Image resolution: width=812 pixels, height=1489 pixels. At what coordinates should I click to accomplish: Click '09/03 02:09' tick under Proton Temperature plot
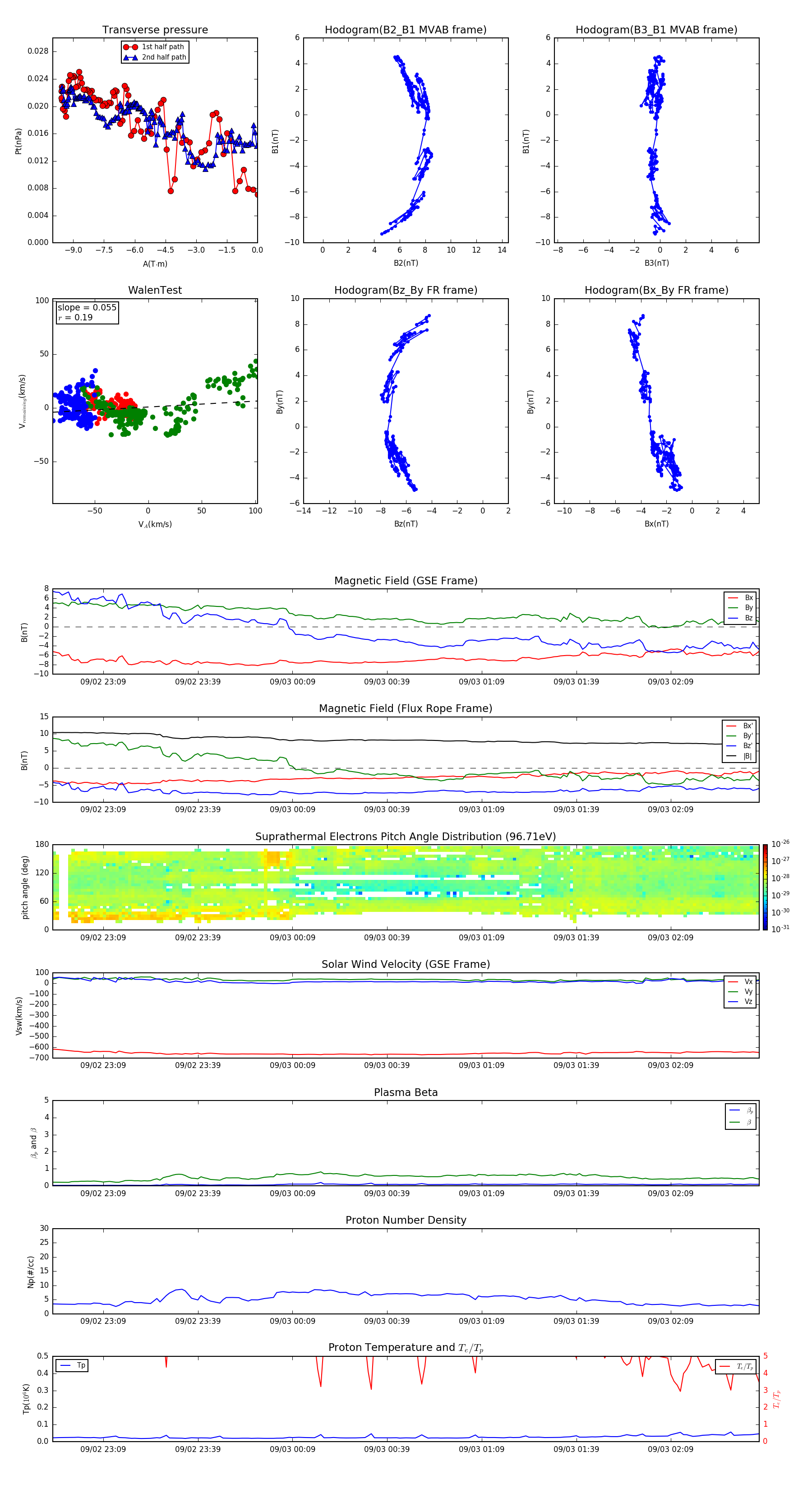670,1449
